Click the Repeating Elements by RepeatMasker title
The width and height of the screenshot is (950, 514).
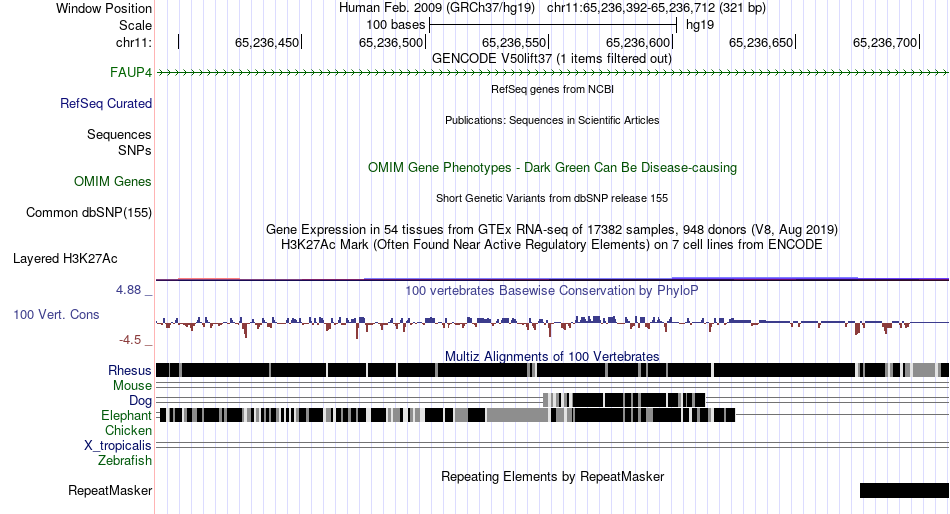click(552, 476)
